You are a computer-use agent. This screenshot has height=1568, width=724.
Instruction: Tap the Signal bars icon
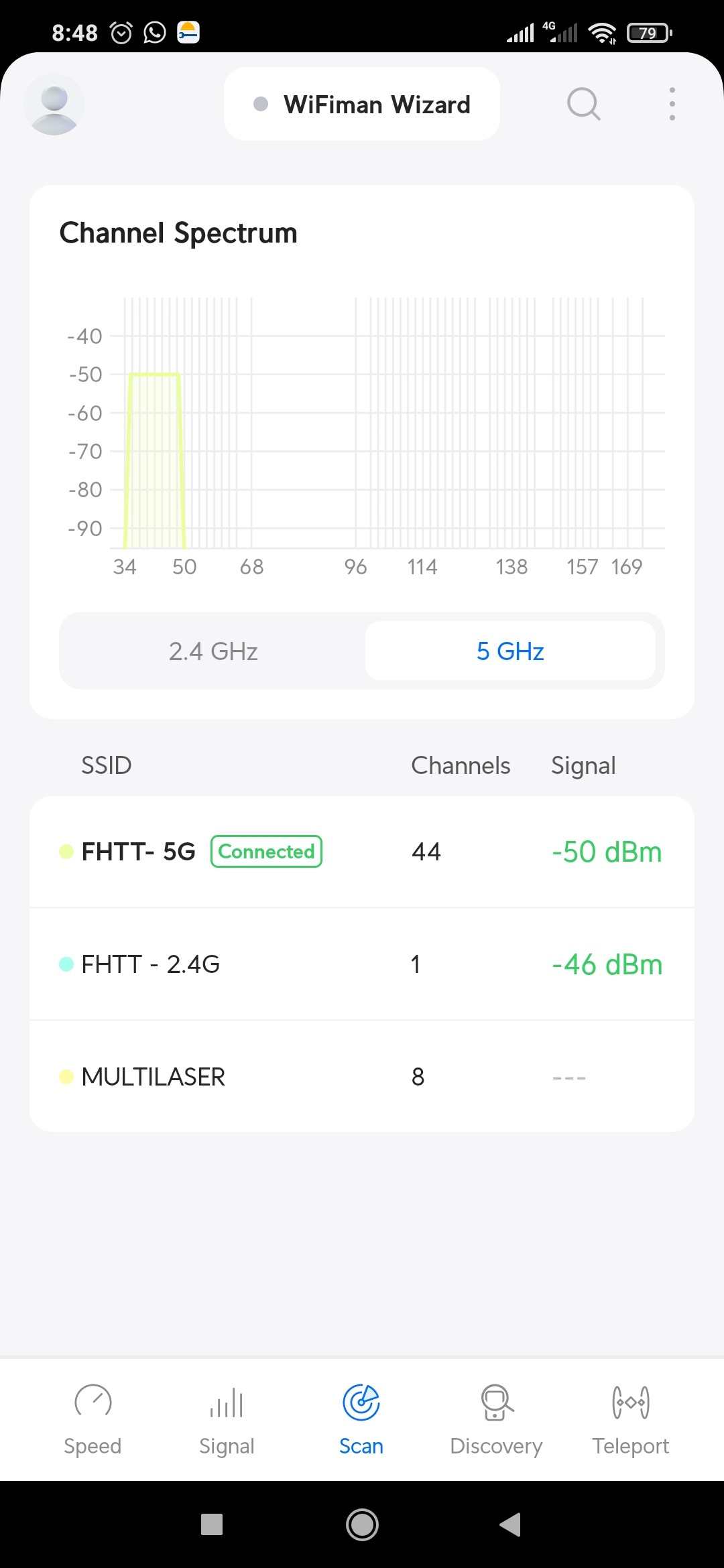point(227,1402)
